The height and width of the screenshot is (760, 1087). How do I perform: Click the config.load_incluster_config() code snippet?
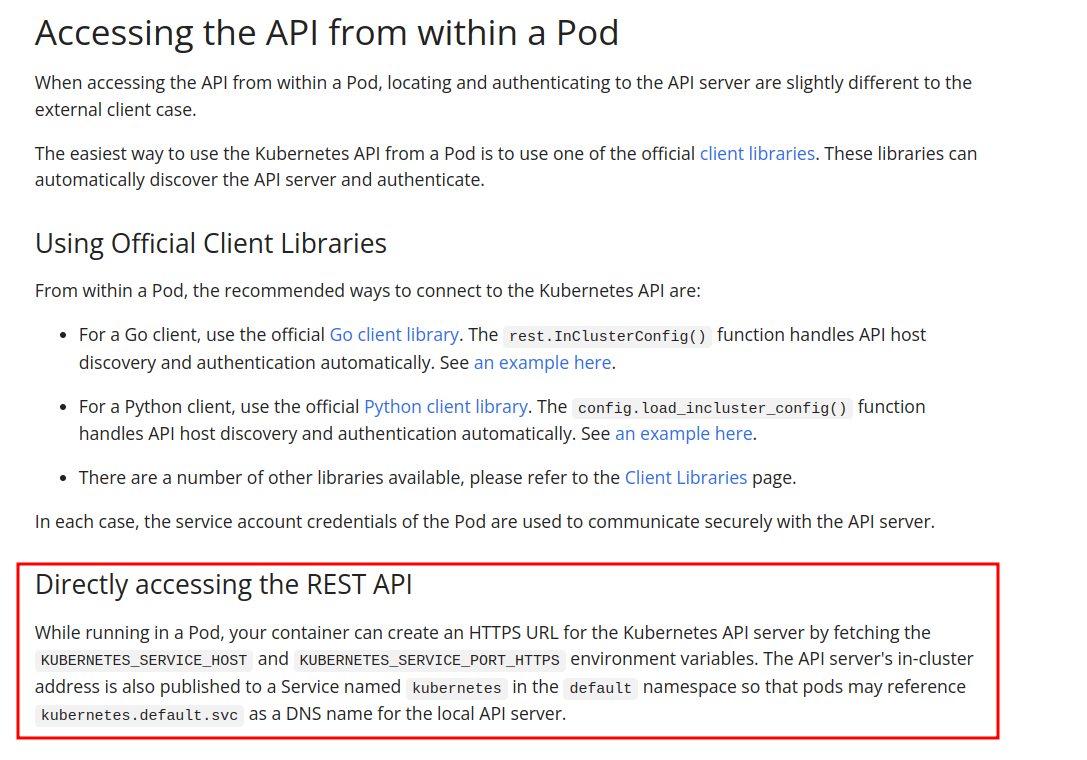712,408
